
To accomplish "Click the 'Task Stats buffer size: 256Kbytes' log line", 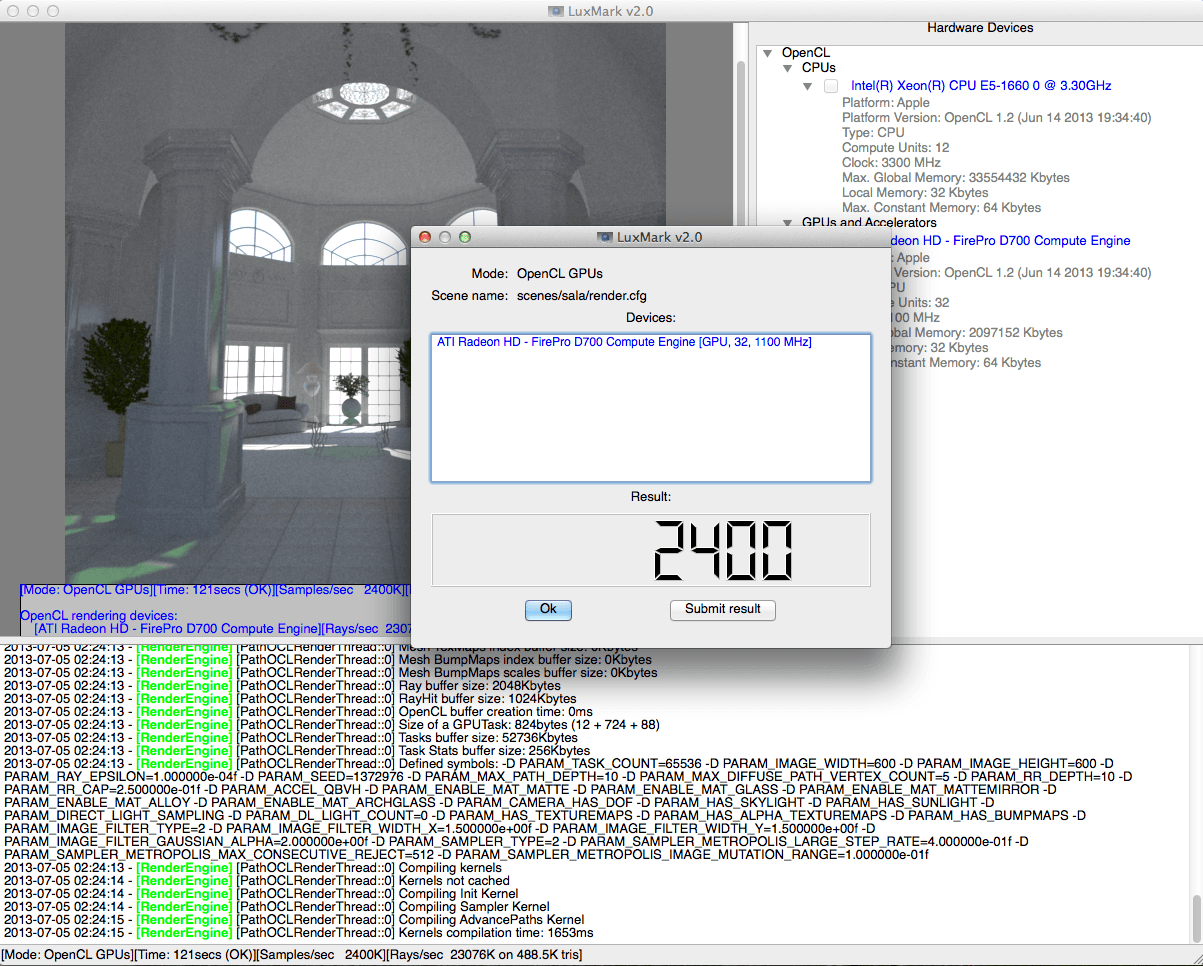I will [297, 751].
